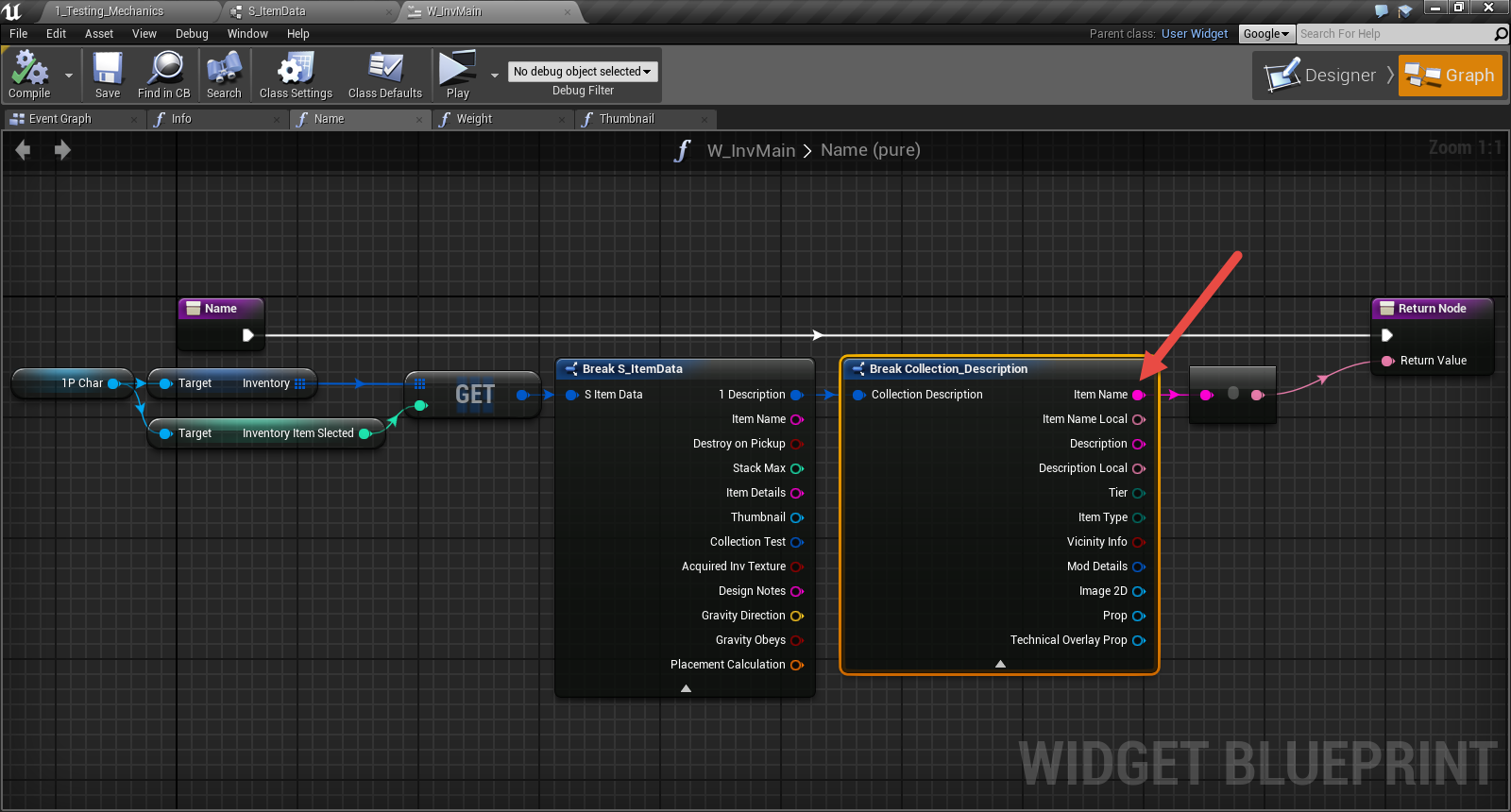Navigate forward in graph history
1511x812 pixels.
click(62, 150)
